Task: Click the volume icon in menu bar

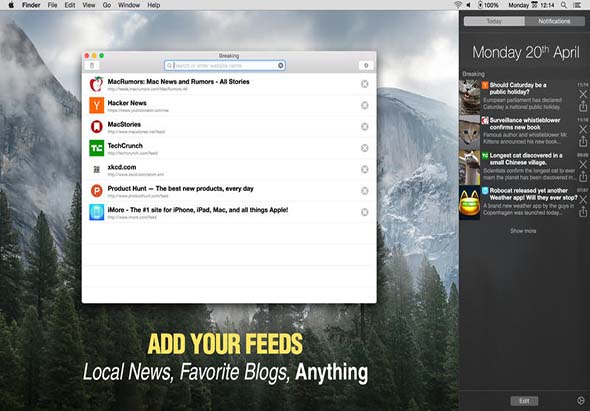Action: pos(469,5)
